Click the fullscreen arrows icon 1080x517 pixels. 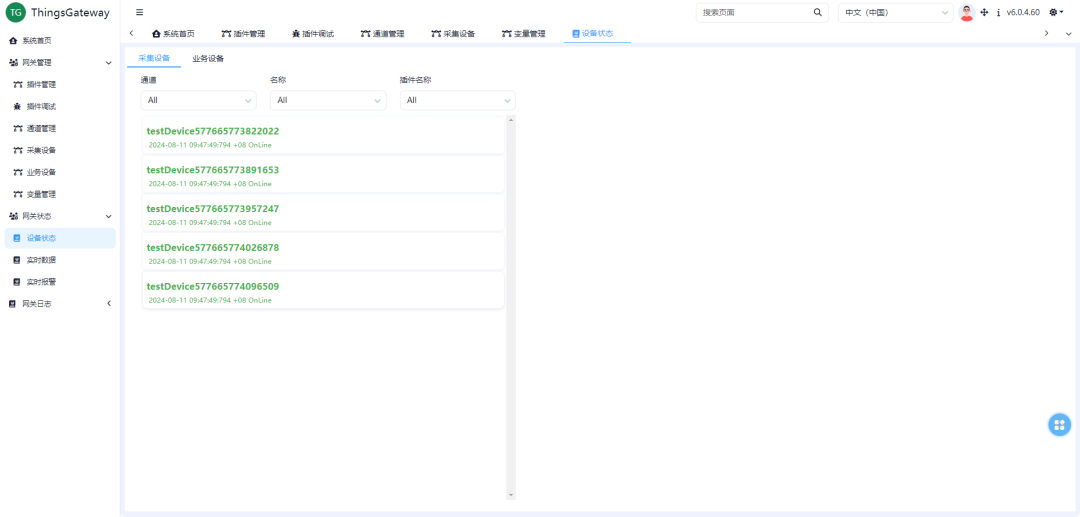984,12
